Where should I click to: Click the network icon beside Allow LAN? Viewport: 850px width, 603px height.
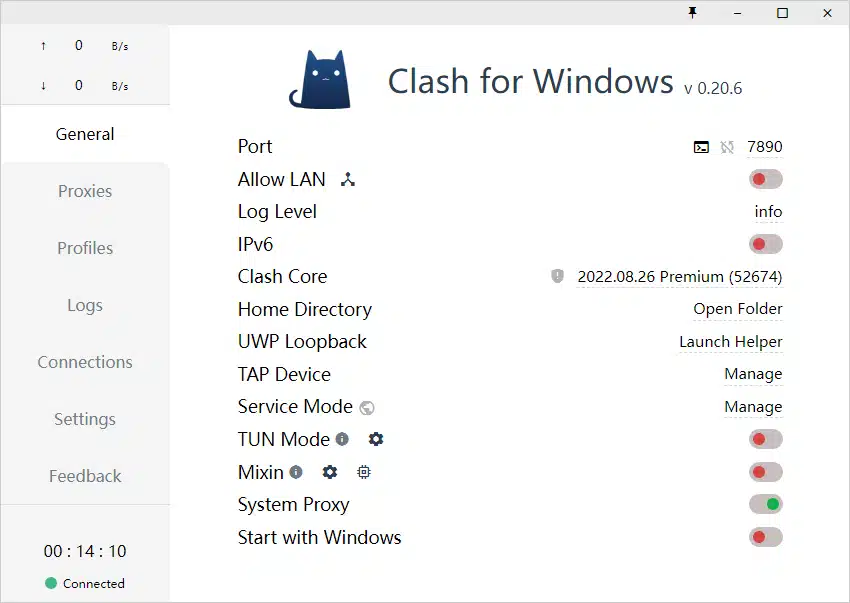(x=348, y=180)
